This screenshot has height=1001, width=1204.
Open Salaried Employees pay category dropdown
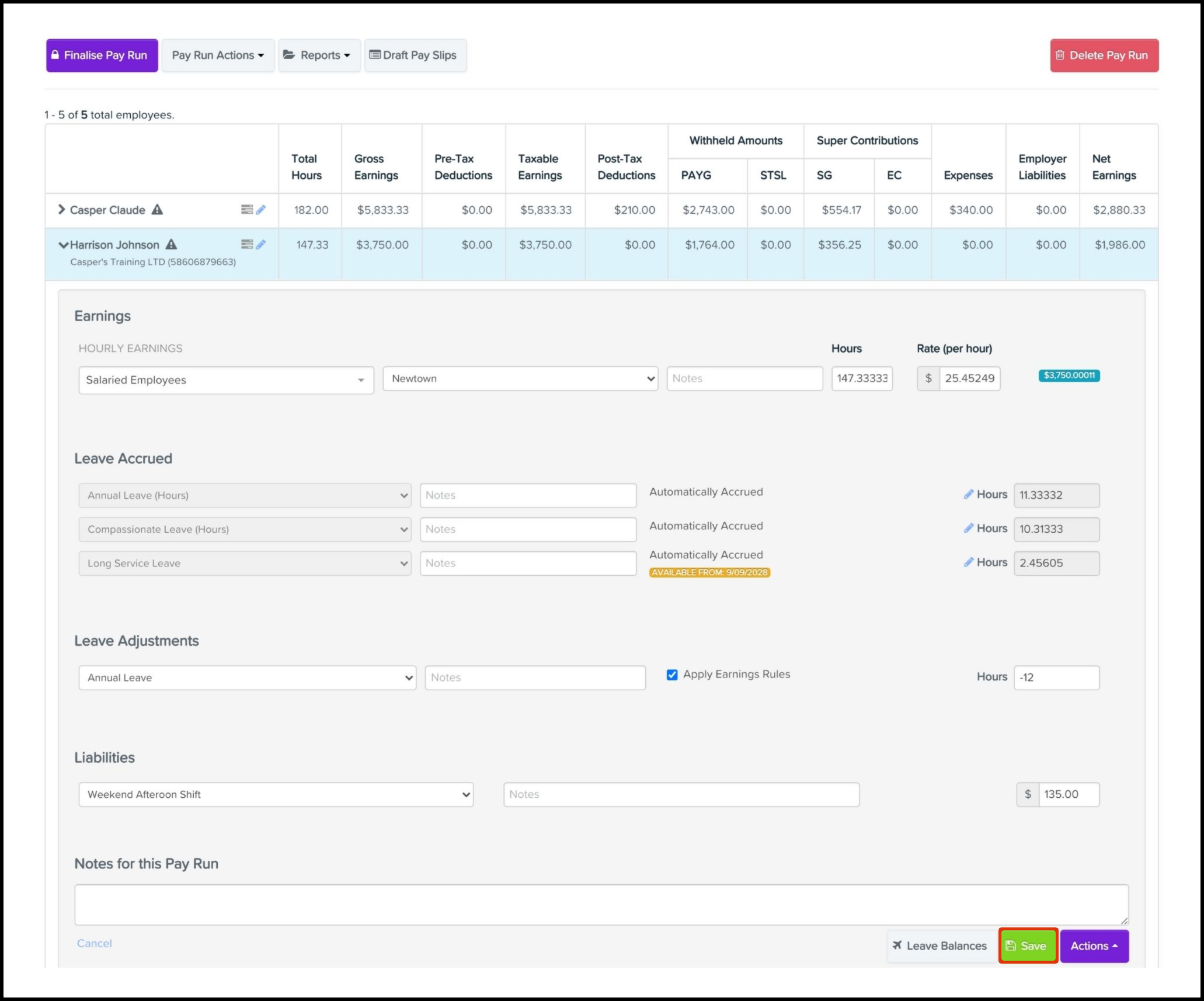click(226, 380)
